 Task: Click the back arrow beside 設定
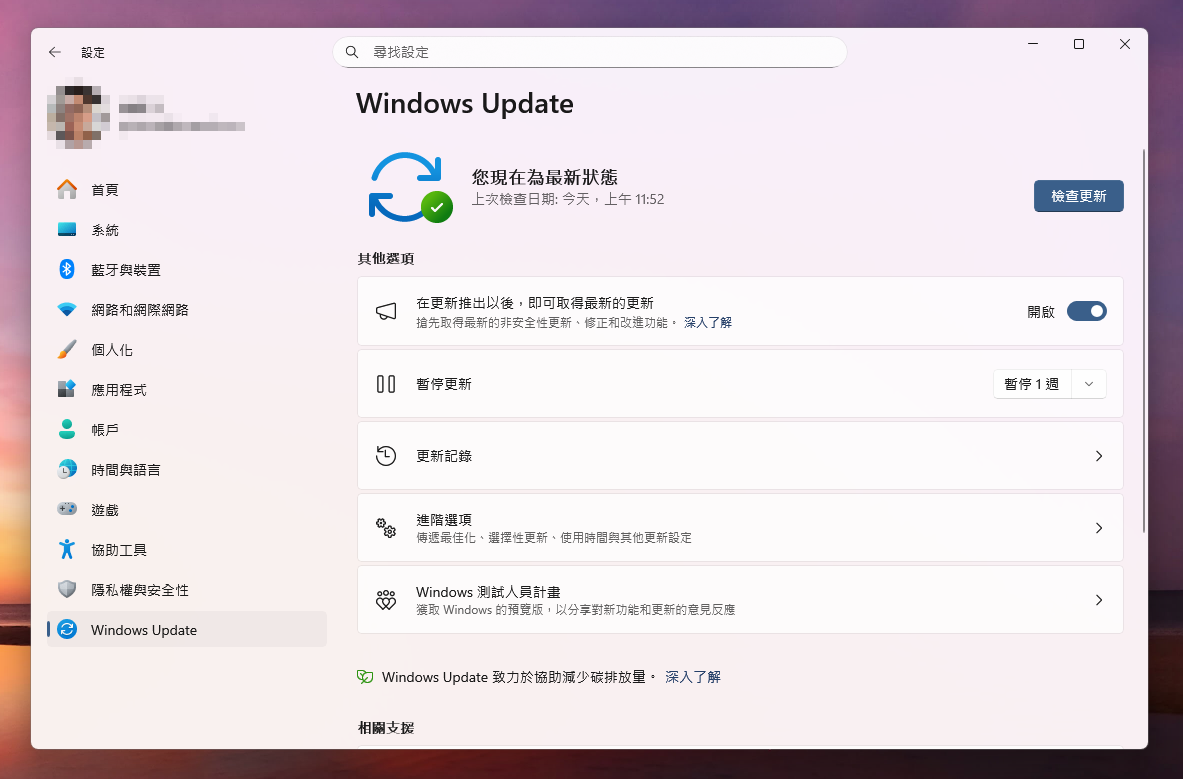pyautogui.click(x=55, y=52)
